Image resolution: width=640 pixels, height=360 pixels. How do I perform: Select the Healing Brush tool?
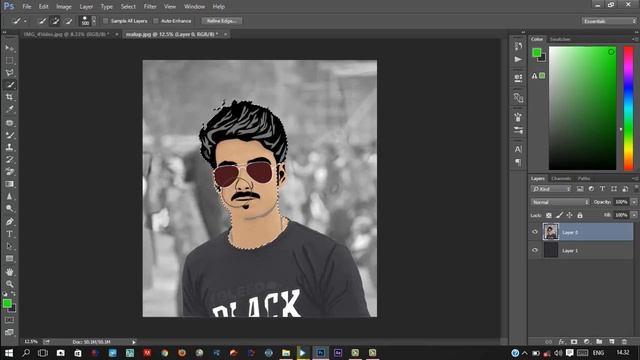(9, 123)
